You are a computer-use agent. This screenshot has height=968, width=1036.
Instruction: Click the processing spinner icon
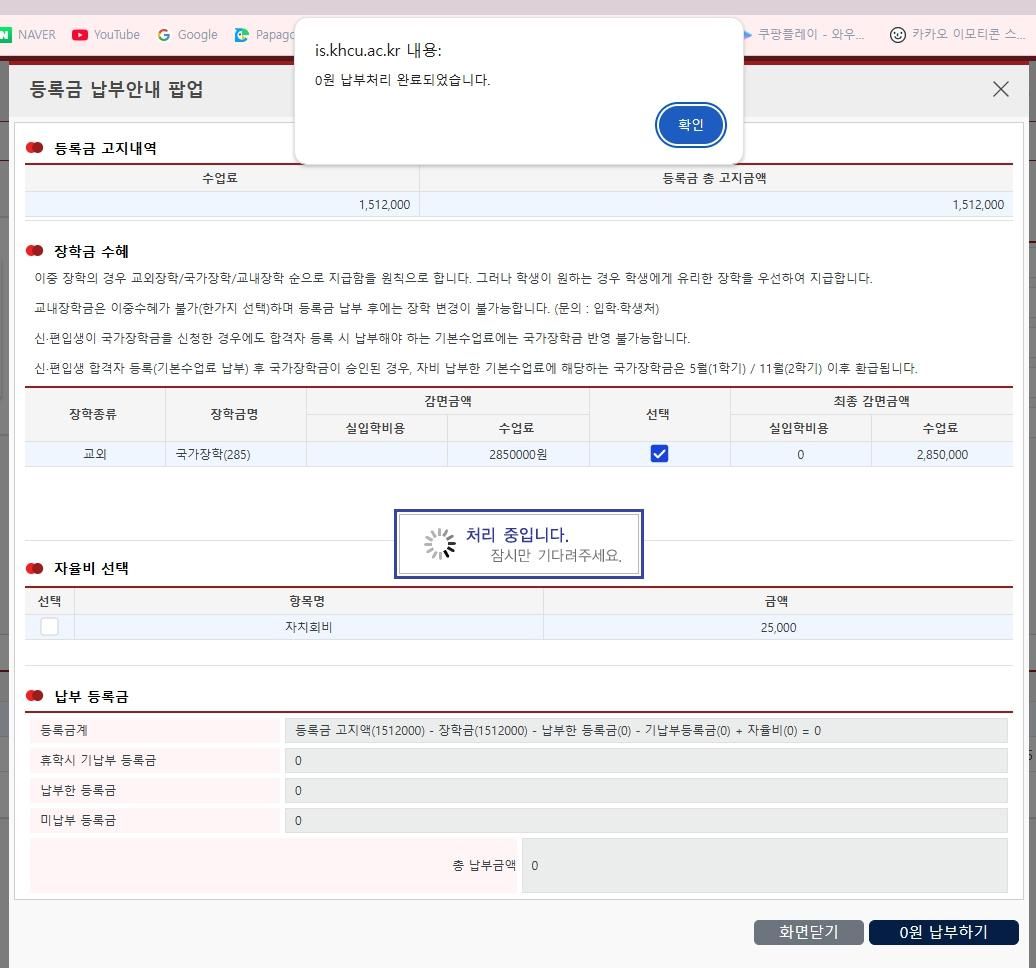439,544
